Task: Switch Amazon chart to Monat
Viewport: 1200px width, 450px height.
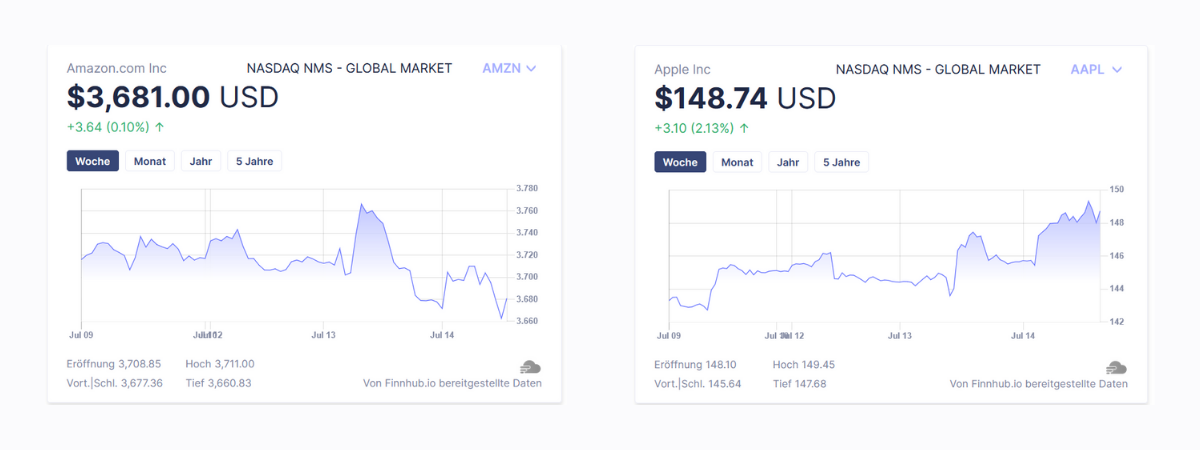Action: click(x=150, y=161)
